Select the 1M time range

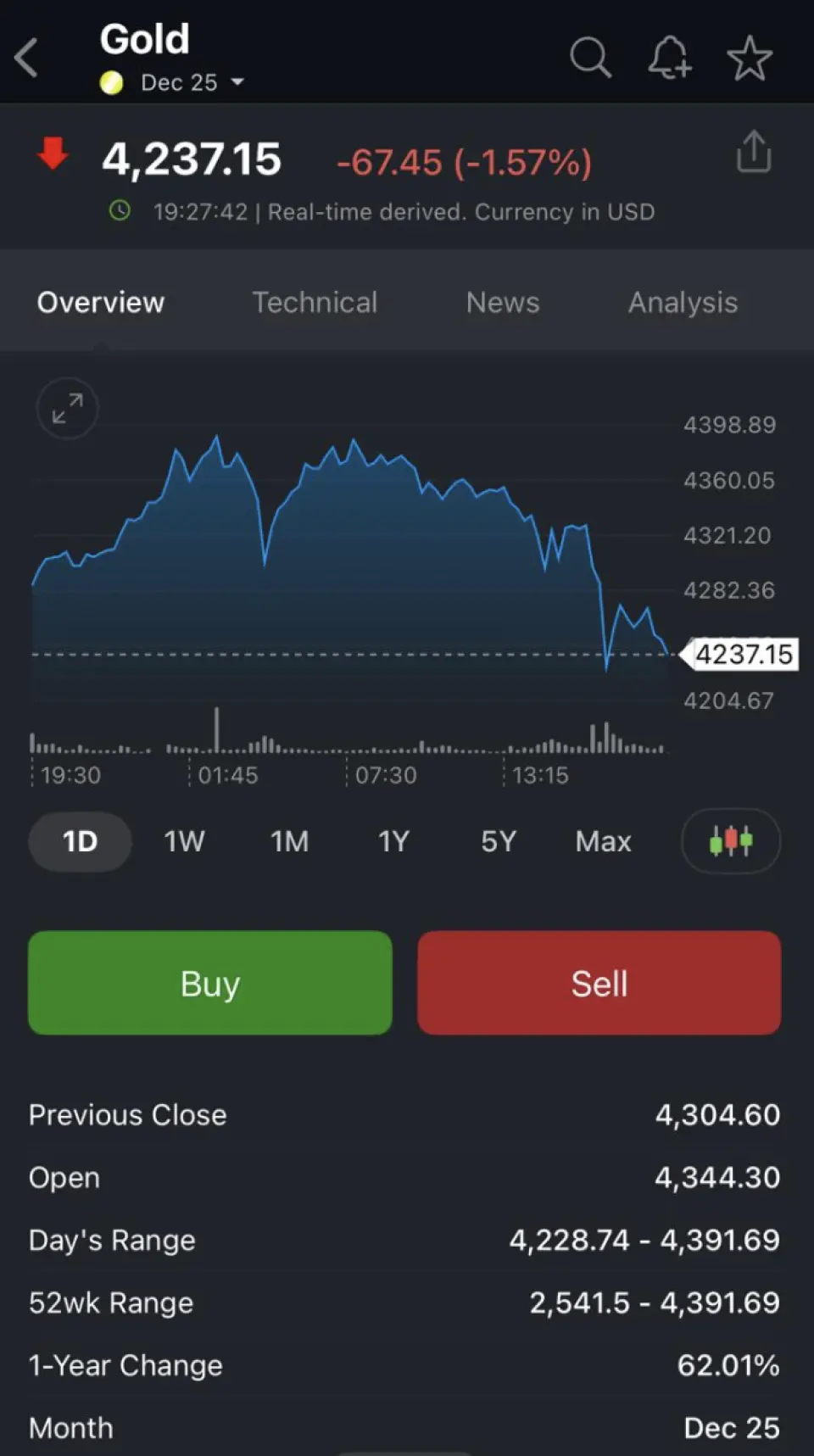[289, 841]
